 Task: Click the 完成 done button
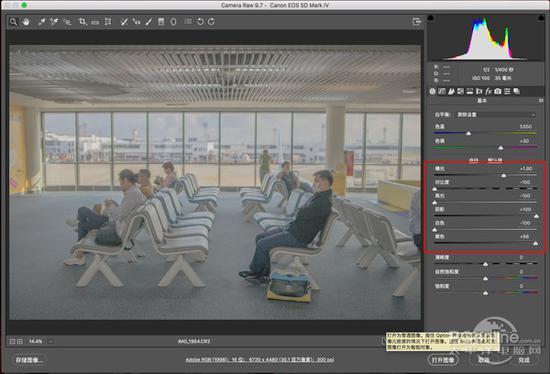[x=524, y=360]
